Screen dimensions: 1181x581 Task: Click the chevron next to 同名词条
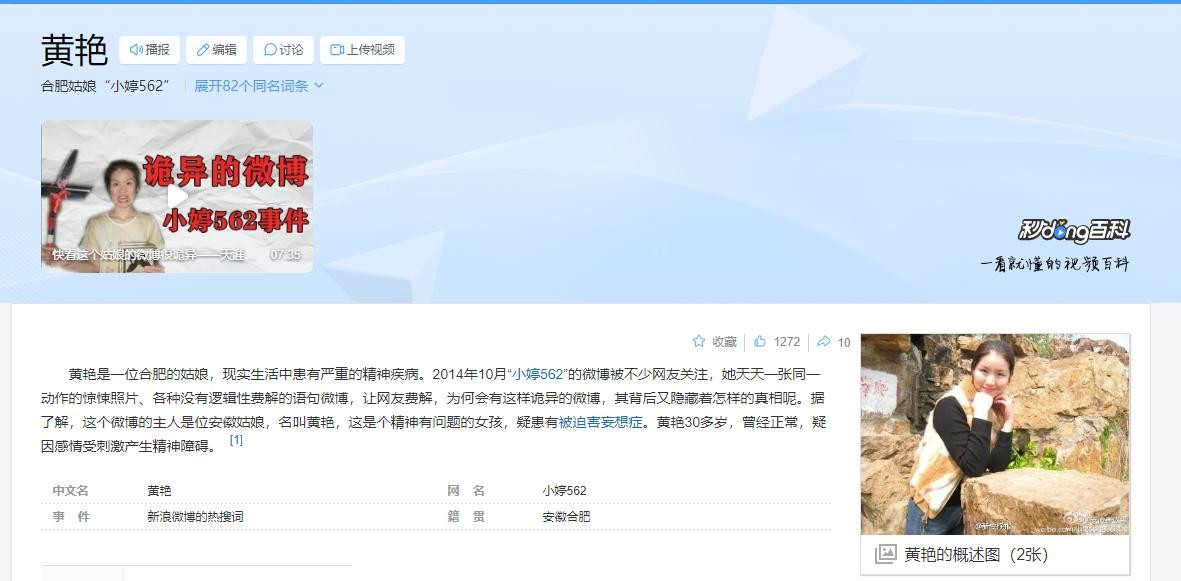(319, 86)
